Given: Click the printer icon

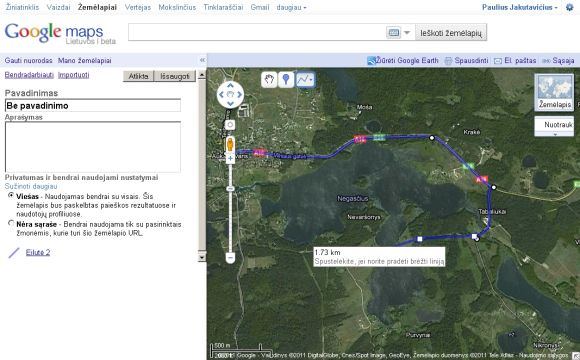Looking at the screenshot, I should (448, 61).
